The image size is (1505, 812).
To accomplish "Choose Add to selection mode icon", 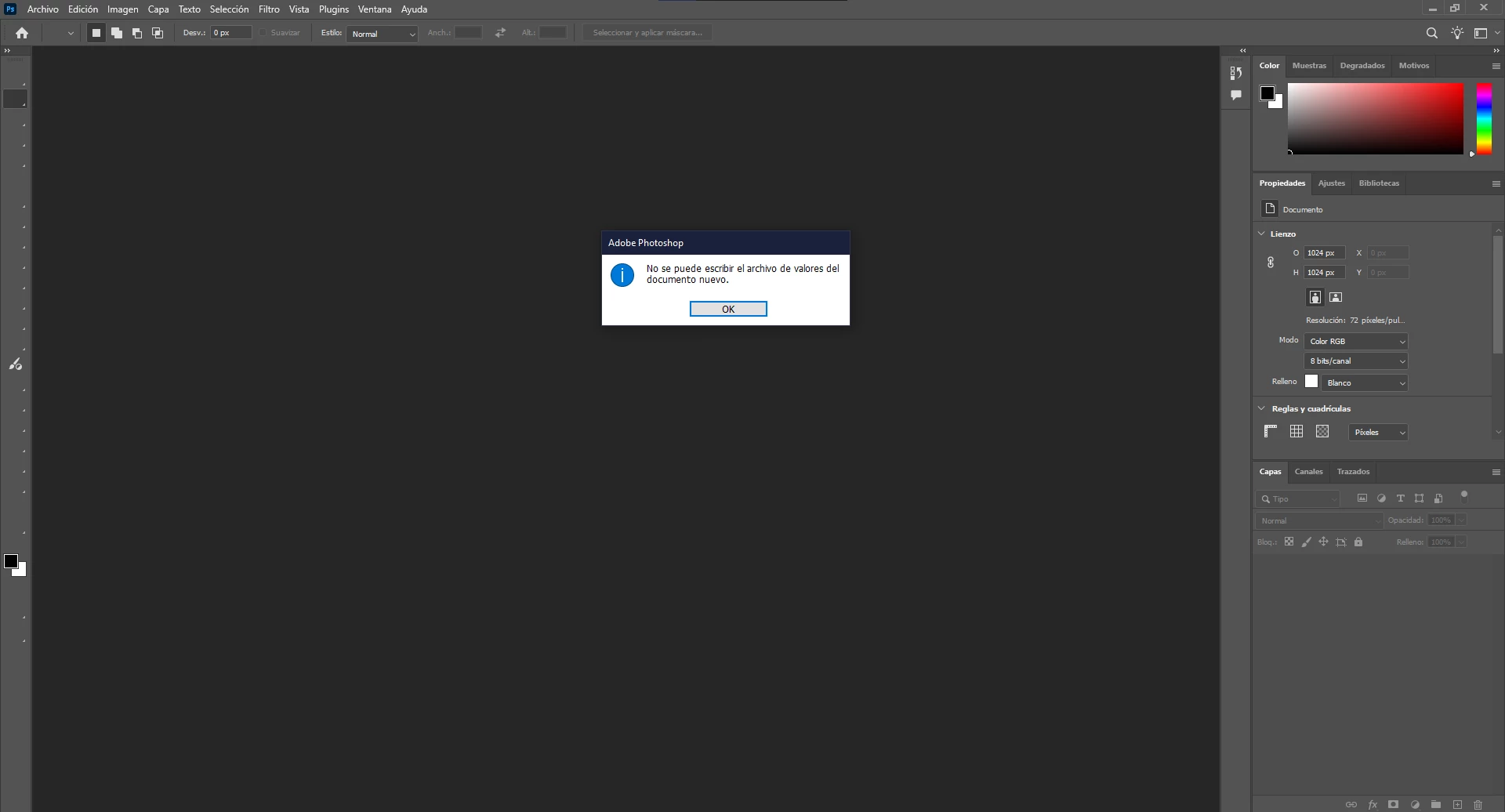I will point(117,33).
